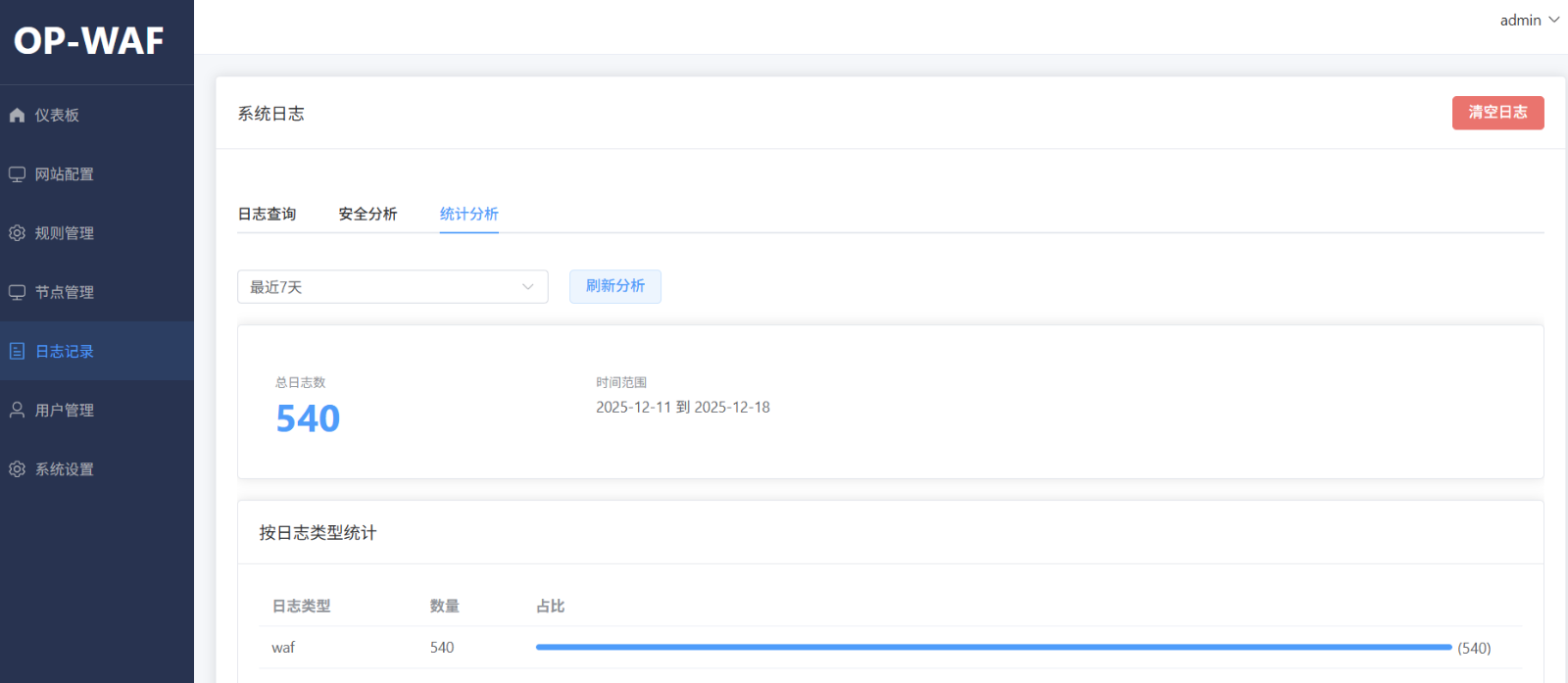Click the waf percentage progress bar
The image size is (1568, 683).
pyautogui.click(x=993, y=648)
